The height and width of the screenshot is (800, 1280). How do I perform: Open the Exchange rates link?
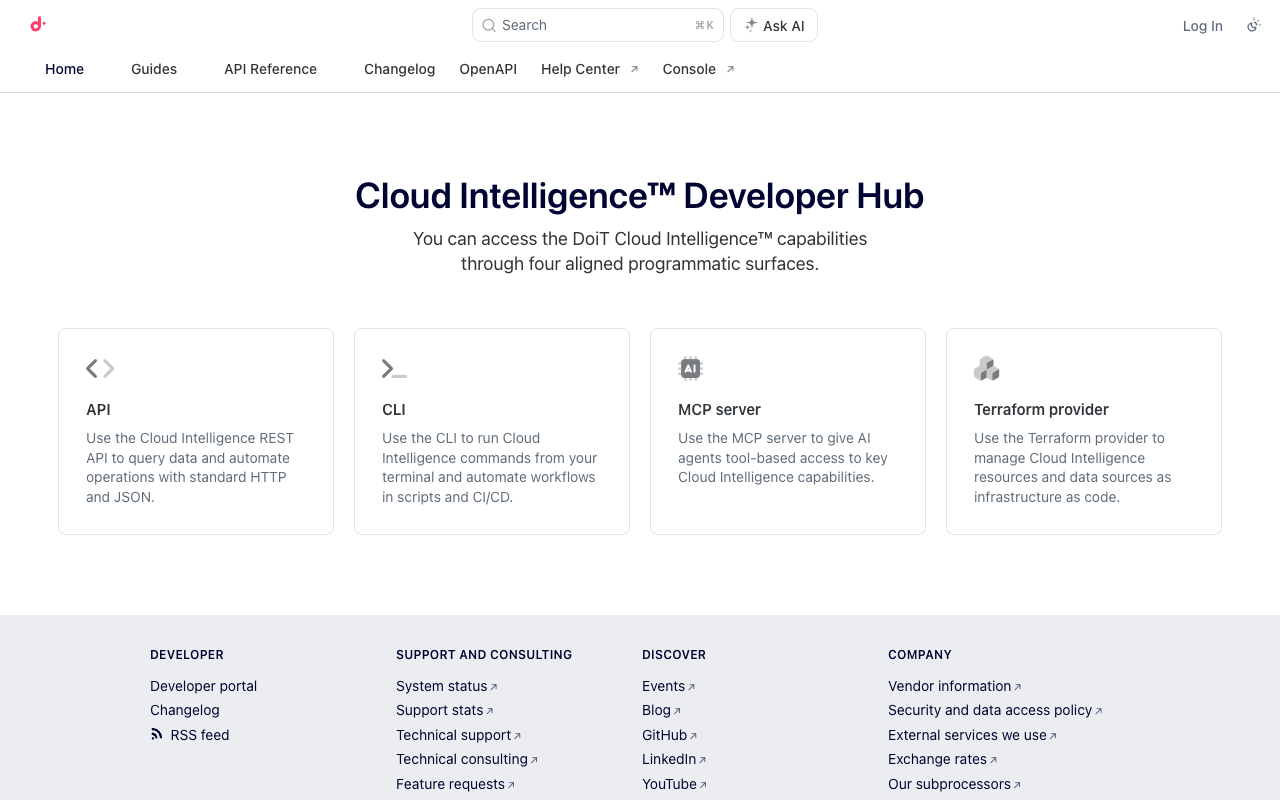(x=937, y=759)
